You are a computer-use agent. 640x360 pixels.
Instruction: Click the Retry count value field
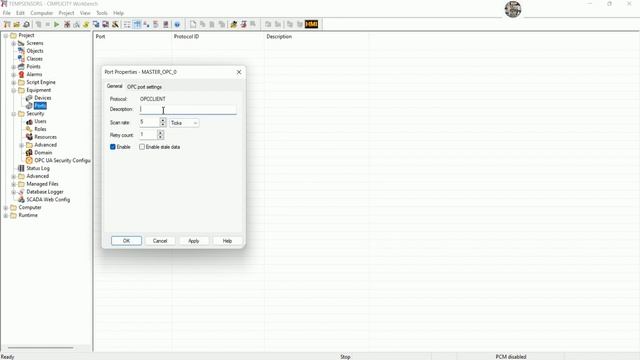point(148,134)
